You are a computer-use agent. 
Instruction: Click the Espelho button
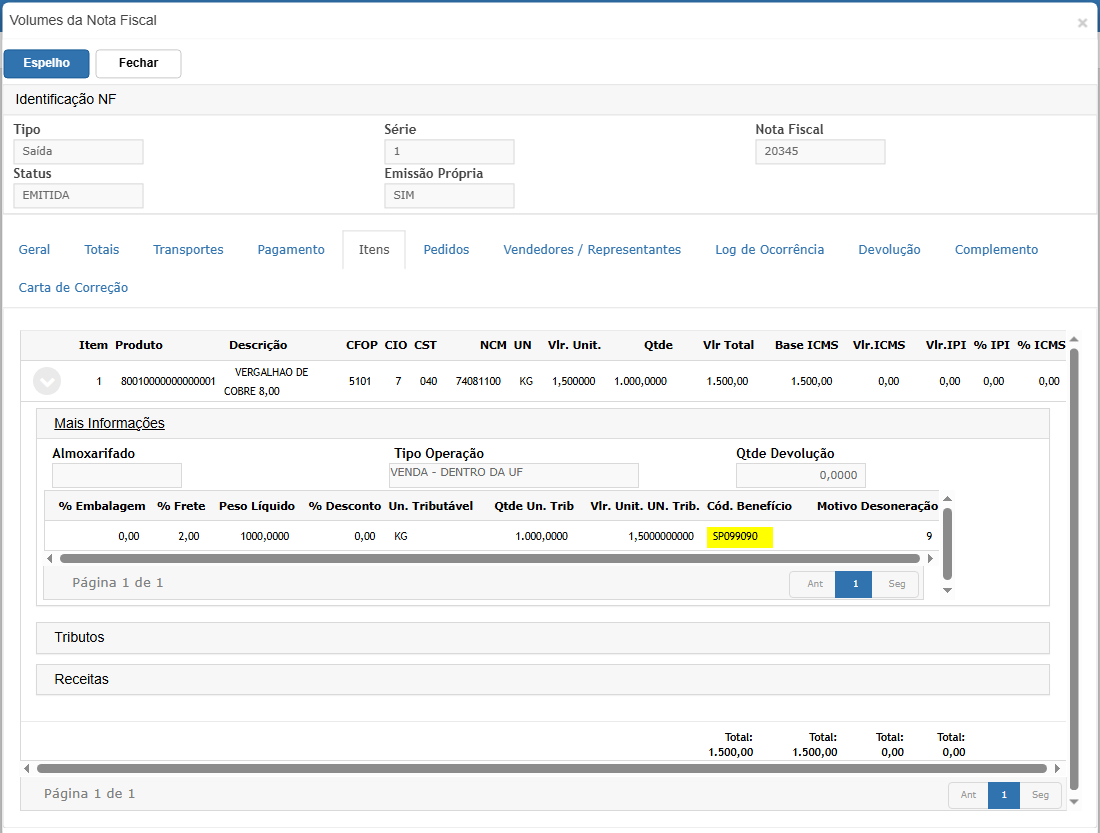[x=46, y=63]
